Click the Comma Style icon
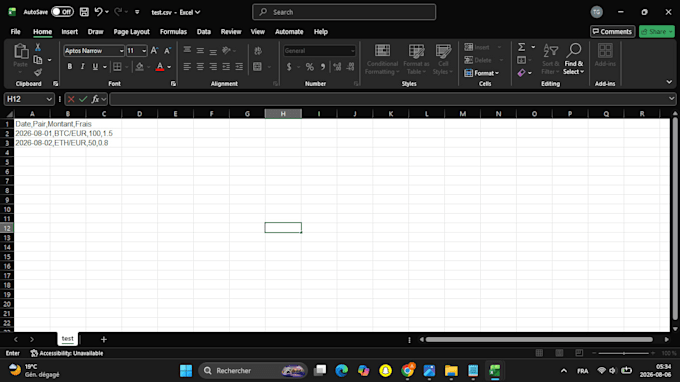 tap(323, 67)
